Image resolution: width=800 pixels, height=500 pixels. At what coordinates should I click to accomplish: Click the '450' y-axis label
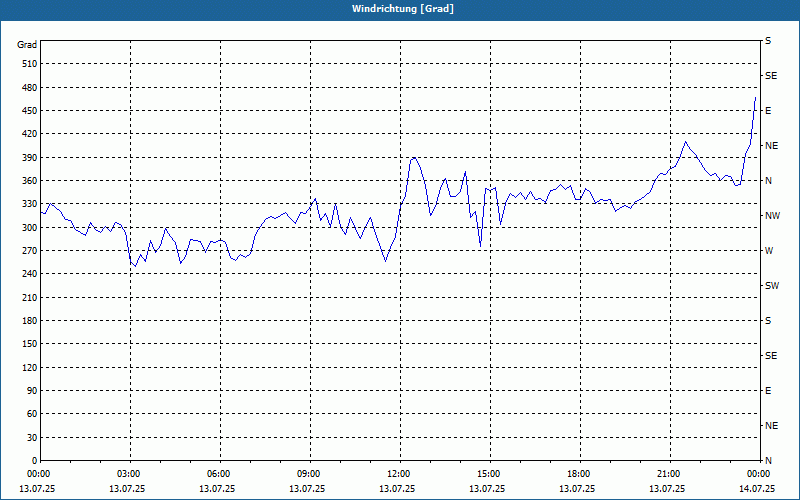pos(30,111)
